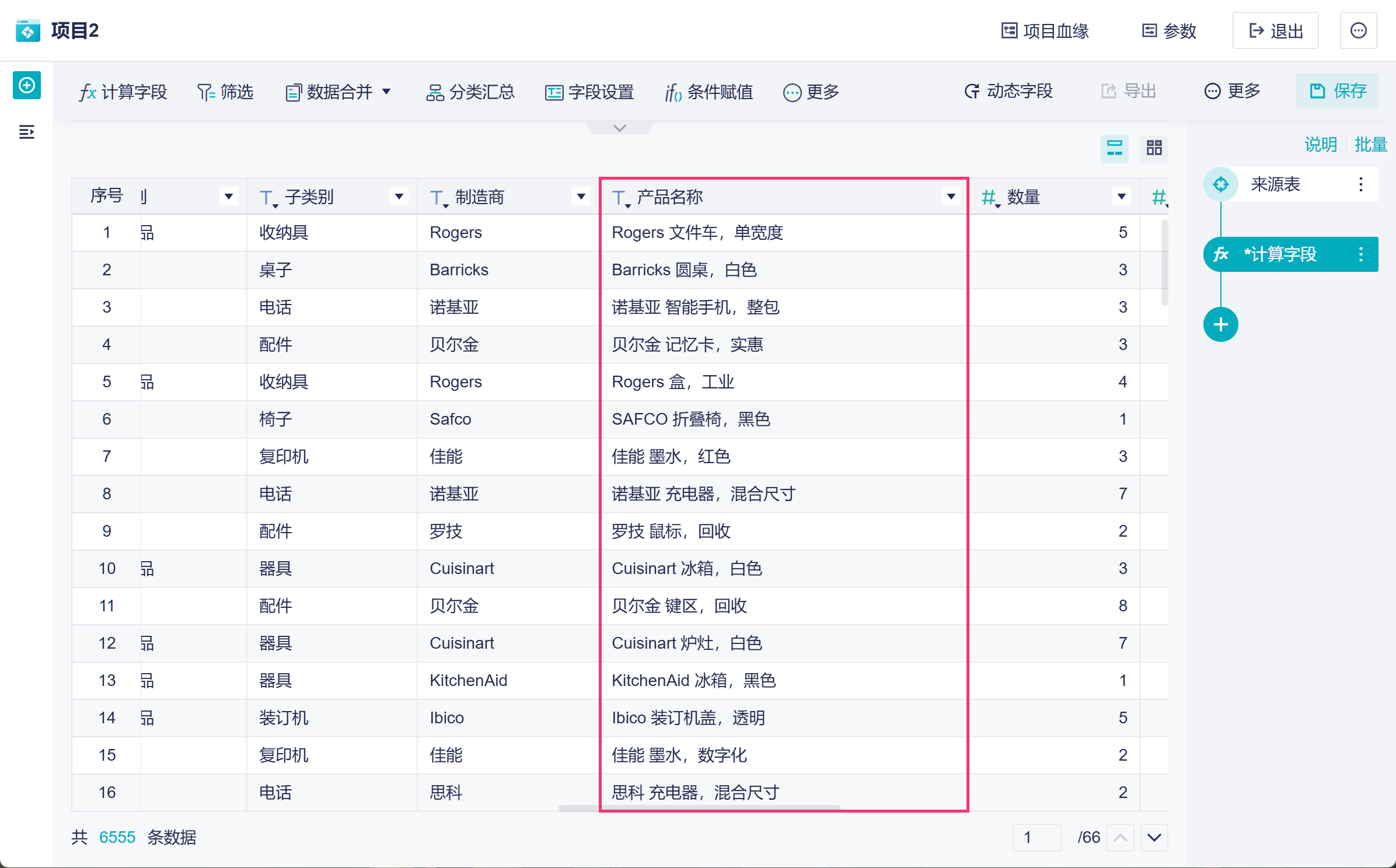Open three-dot menu on 来源表 node

tap(1360, 184)
